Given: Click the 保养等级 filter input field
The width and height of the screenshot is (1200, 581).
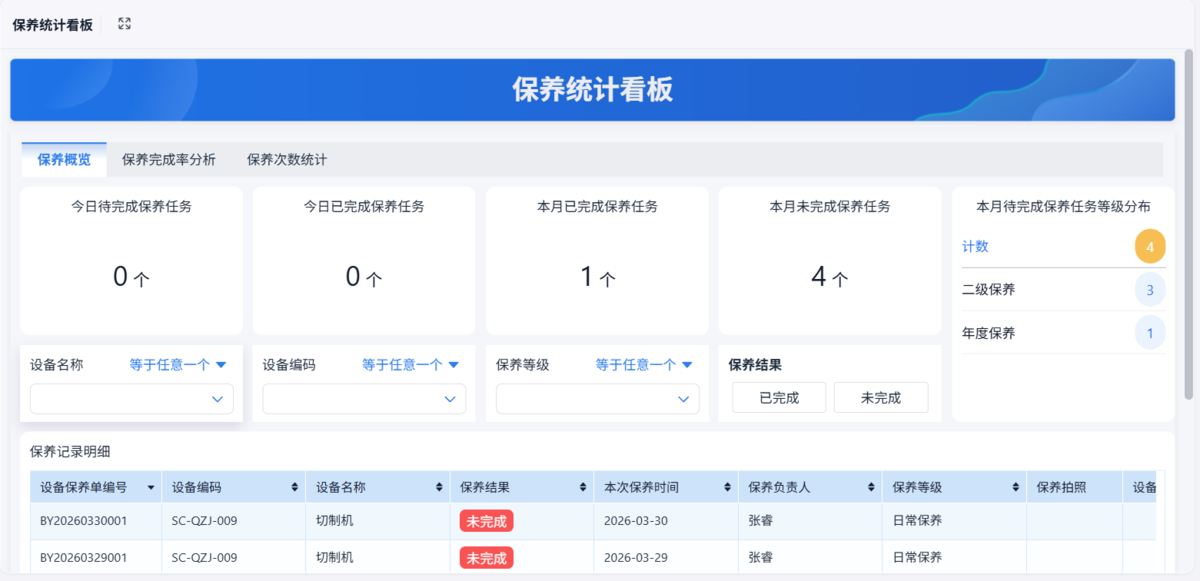Looking at the screenshot, I should coord(598,399).
